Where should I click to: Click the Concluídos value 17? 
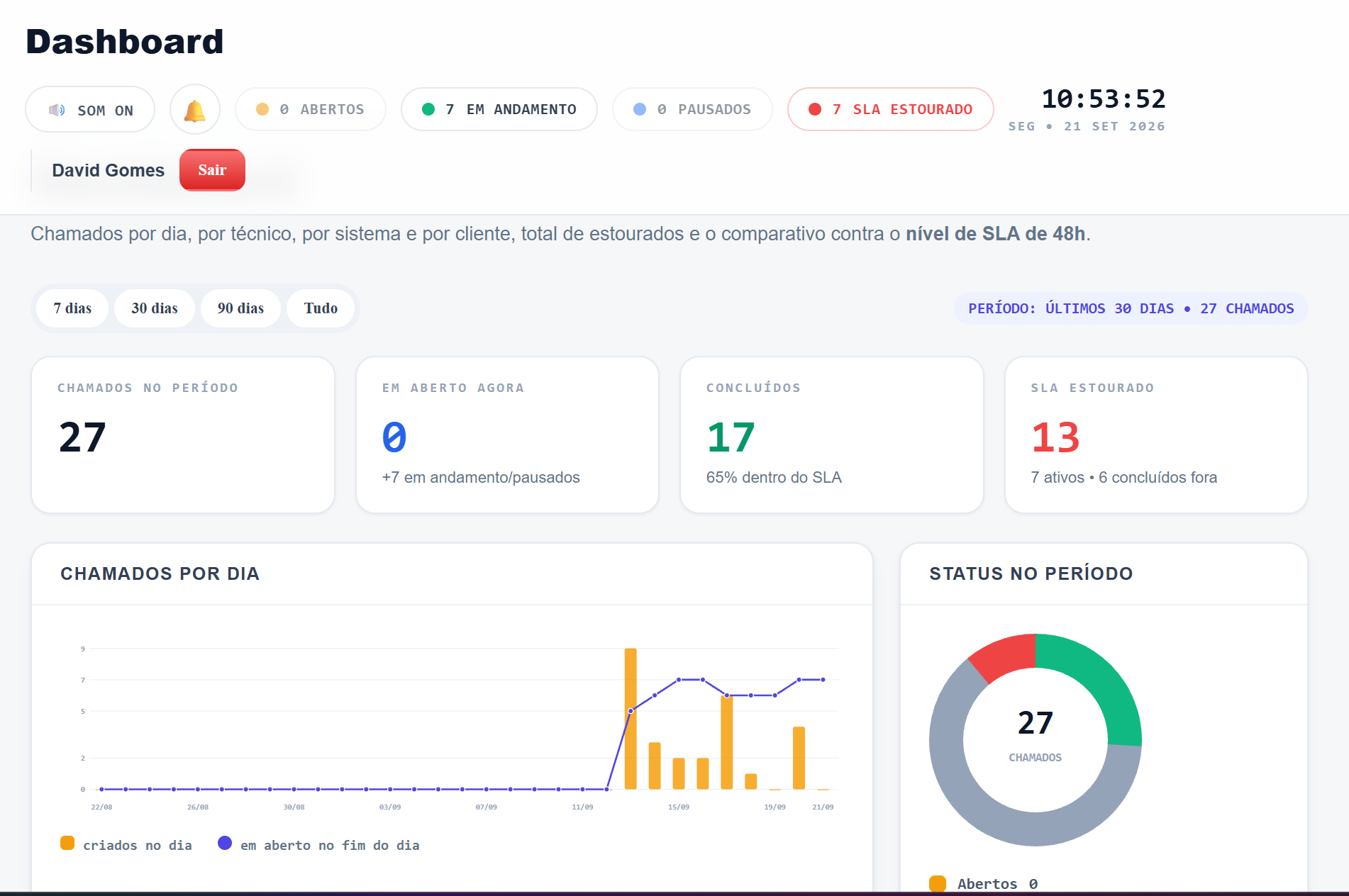click(x=731, y=437)
